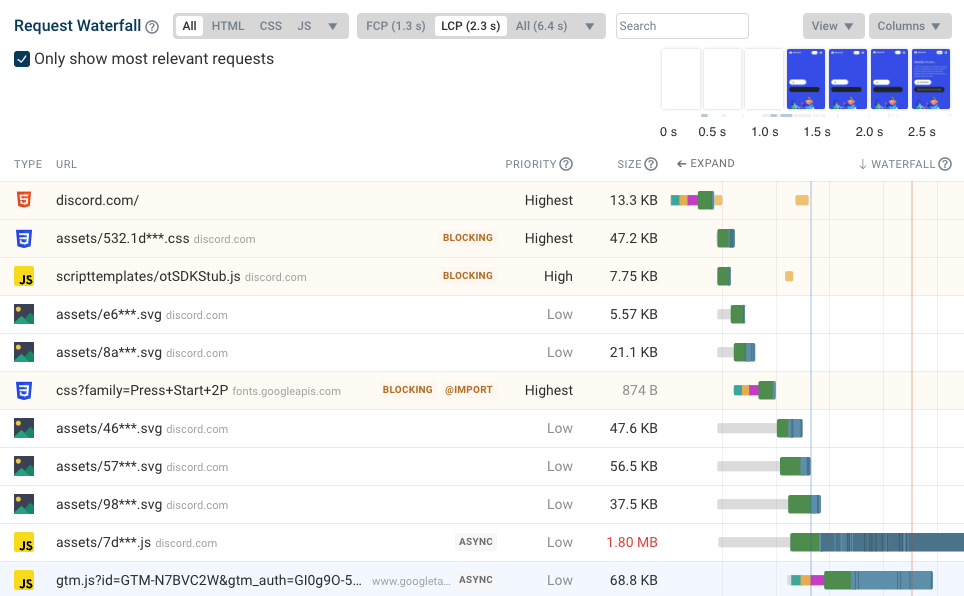
Task: Switch to All (6.4 s) range
Action: tap(542, 26)
